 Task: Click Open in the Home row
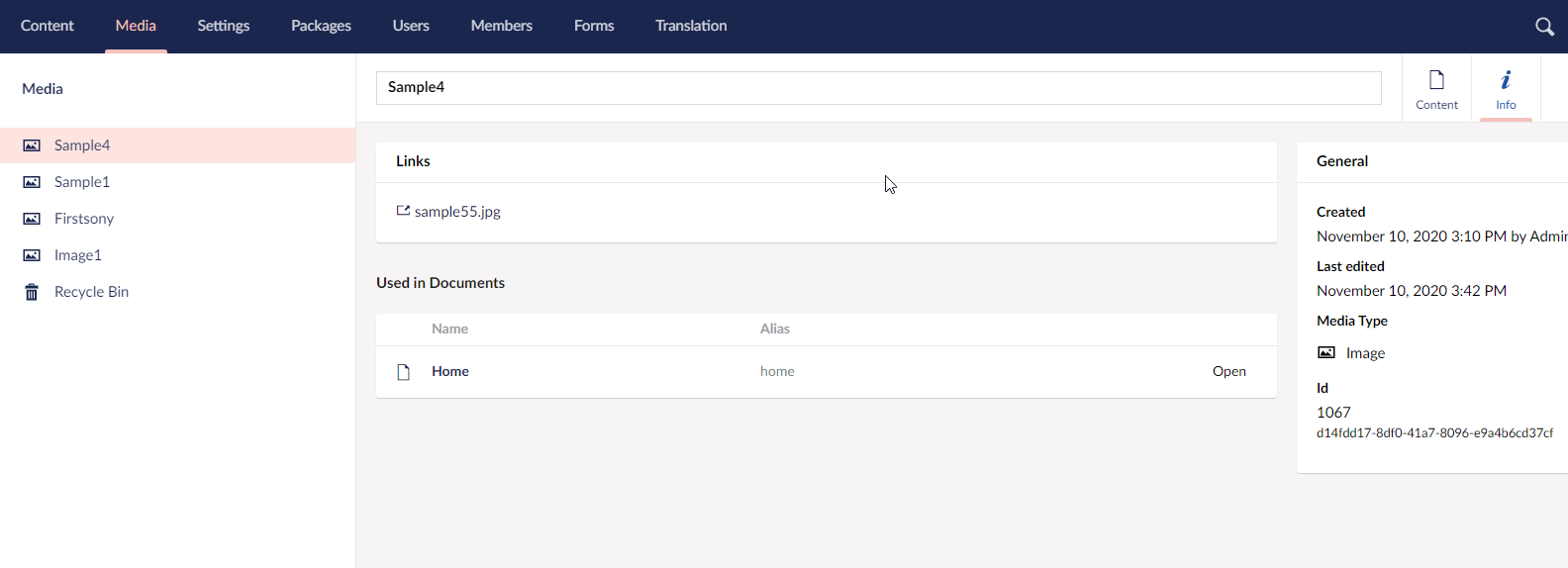point(1229,371)
